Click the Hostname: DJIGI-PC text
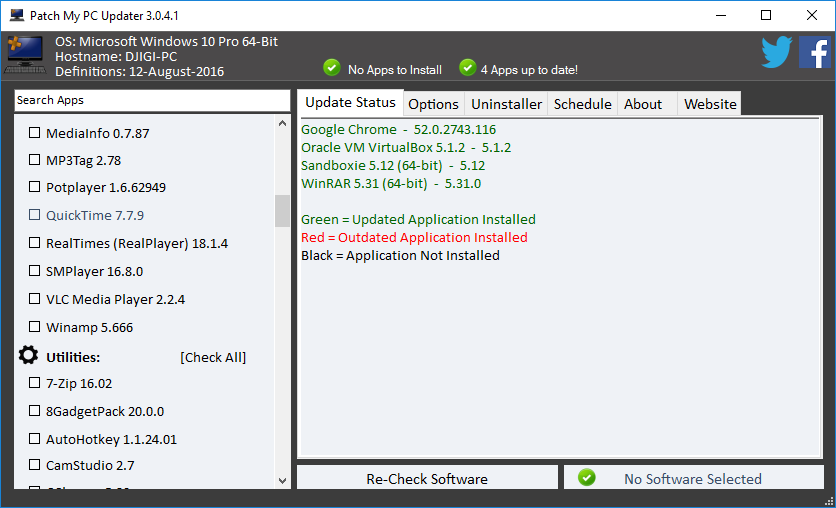Screen dimensions: 836x508 tap(116, 57)
